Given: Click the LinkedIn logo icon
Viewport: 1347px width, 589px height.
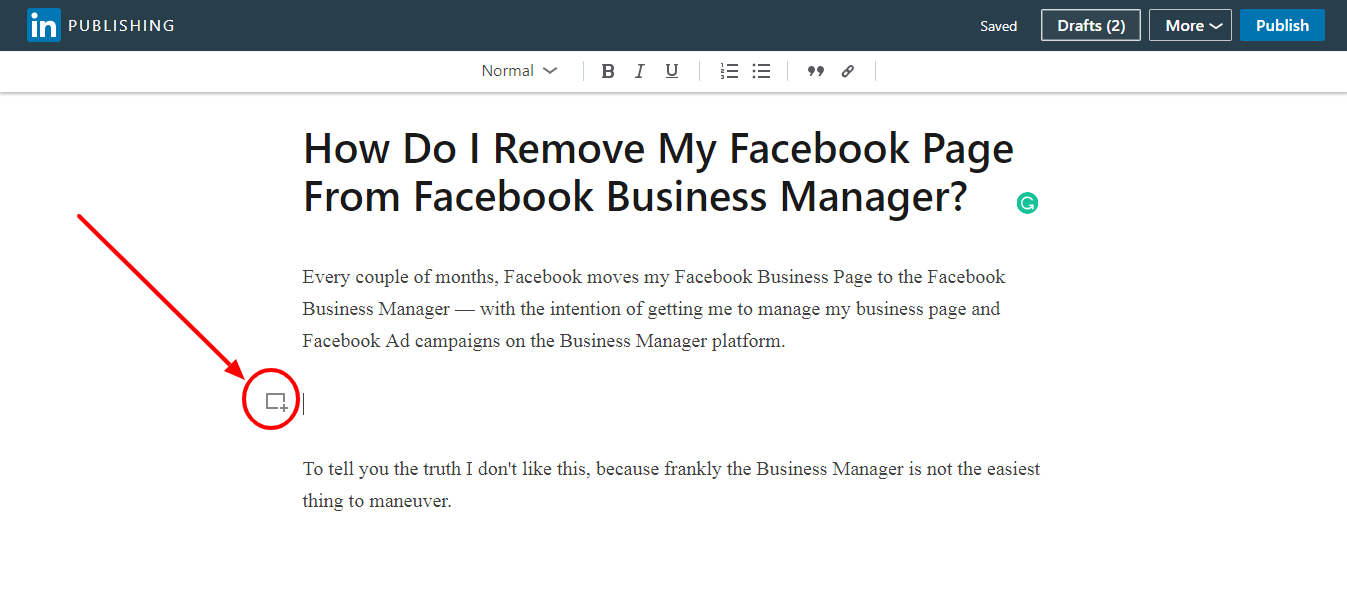Looking at the screenshot, I should pos(44,25).
